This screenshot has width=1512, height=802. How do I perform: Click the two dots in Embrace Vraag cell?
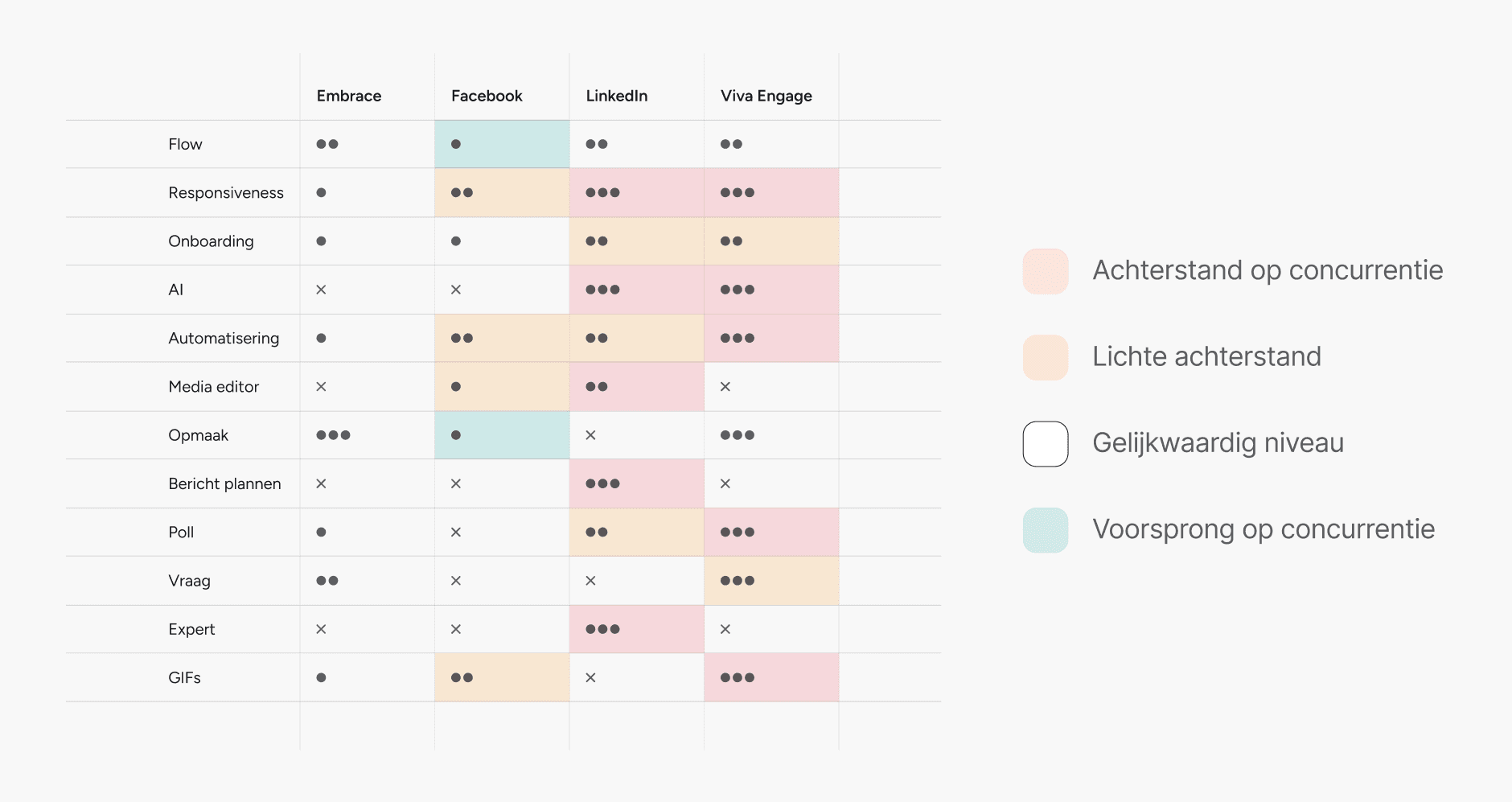327,581
